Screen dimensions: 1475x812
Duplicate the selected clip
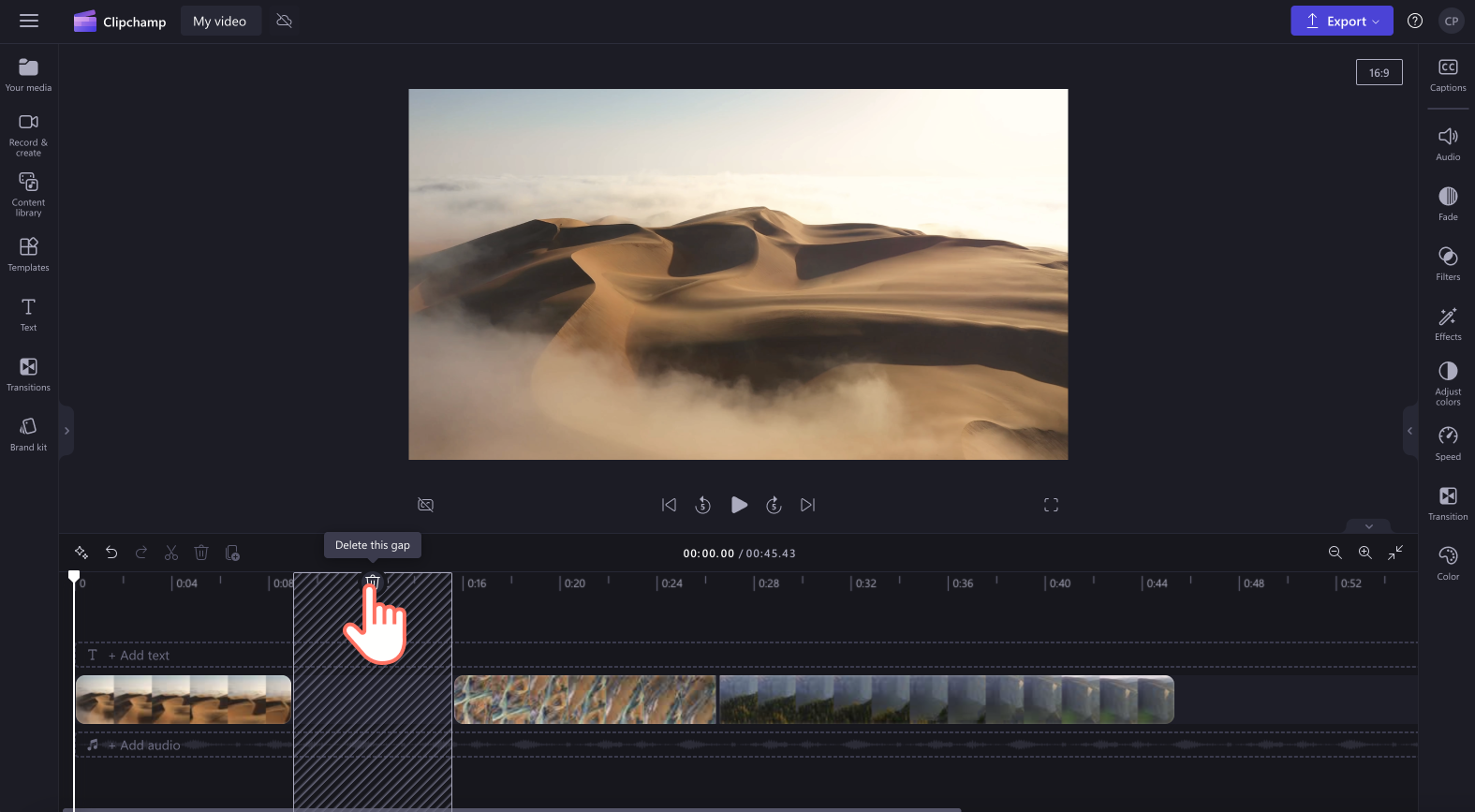click(232, 553)
